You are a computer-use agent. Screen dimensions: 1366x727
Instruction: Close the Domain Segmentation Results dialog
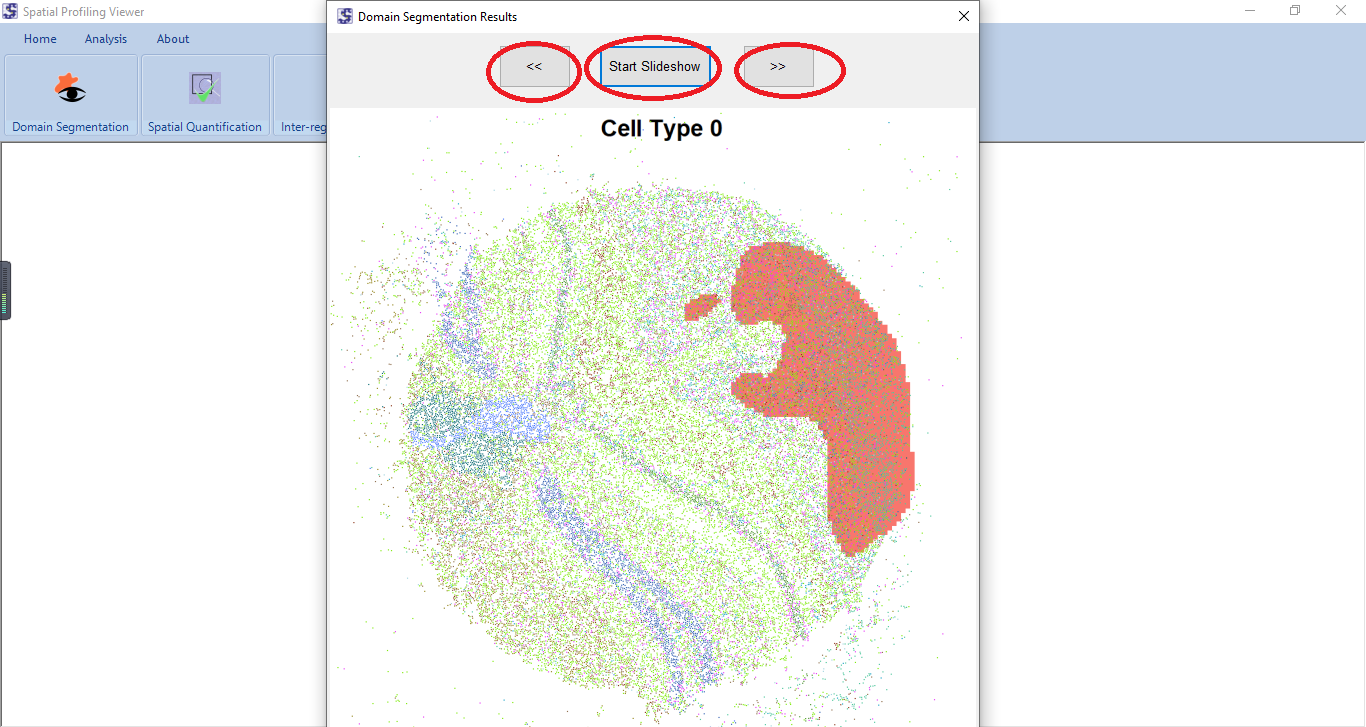coord(964,17)
